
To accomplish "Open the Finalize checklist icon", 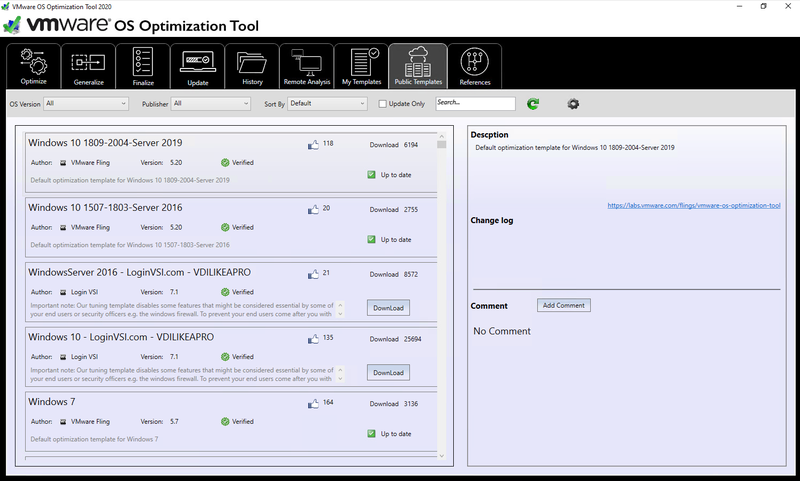I will [143, 62].
